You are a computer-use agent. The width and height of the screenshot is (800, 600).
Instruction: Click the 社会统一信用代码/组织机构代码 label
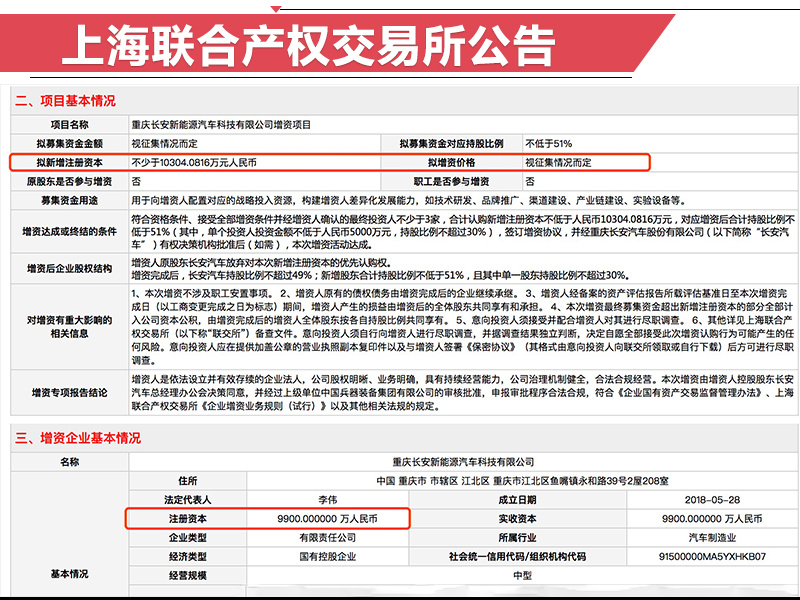pos(517,556)
